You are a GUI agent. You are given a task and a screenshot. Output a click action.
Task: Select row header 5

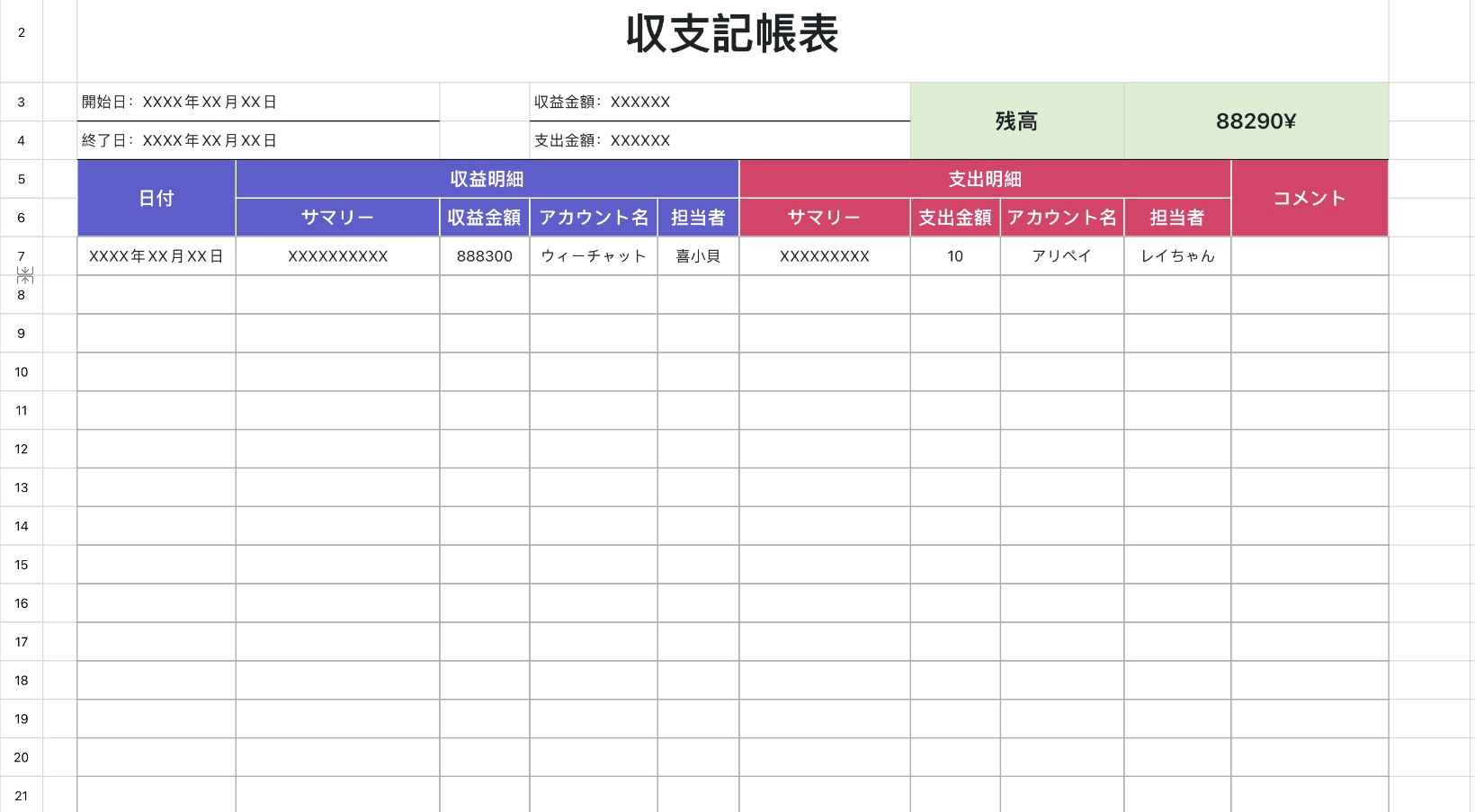(x=21, y=179)
